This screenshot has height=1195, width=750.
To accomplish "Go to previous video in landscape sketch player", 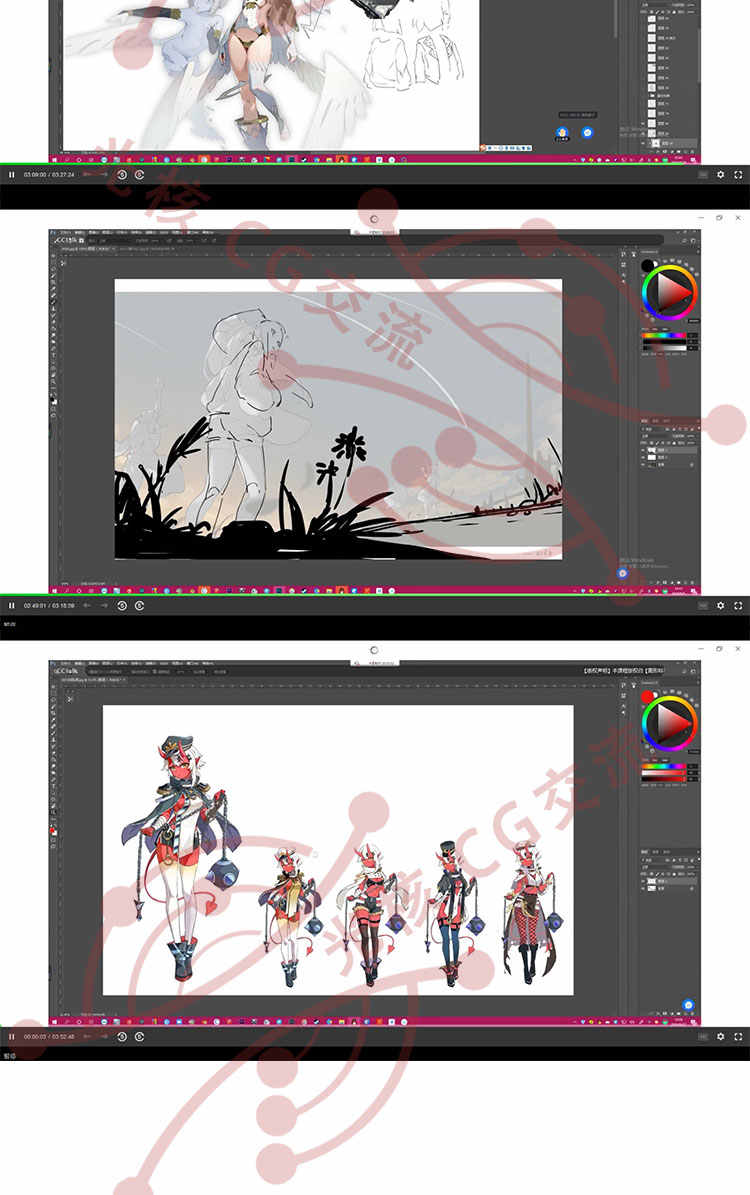I will (x=87, y=606).
